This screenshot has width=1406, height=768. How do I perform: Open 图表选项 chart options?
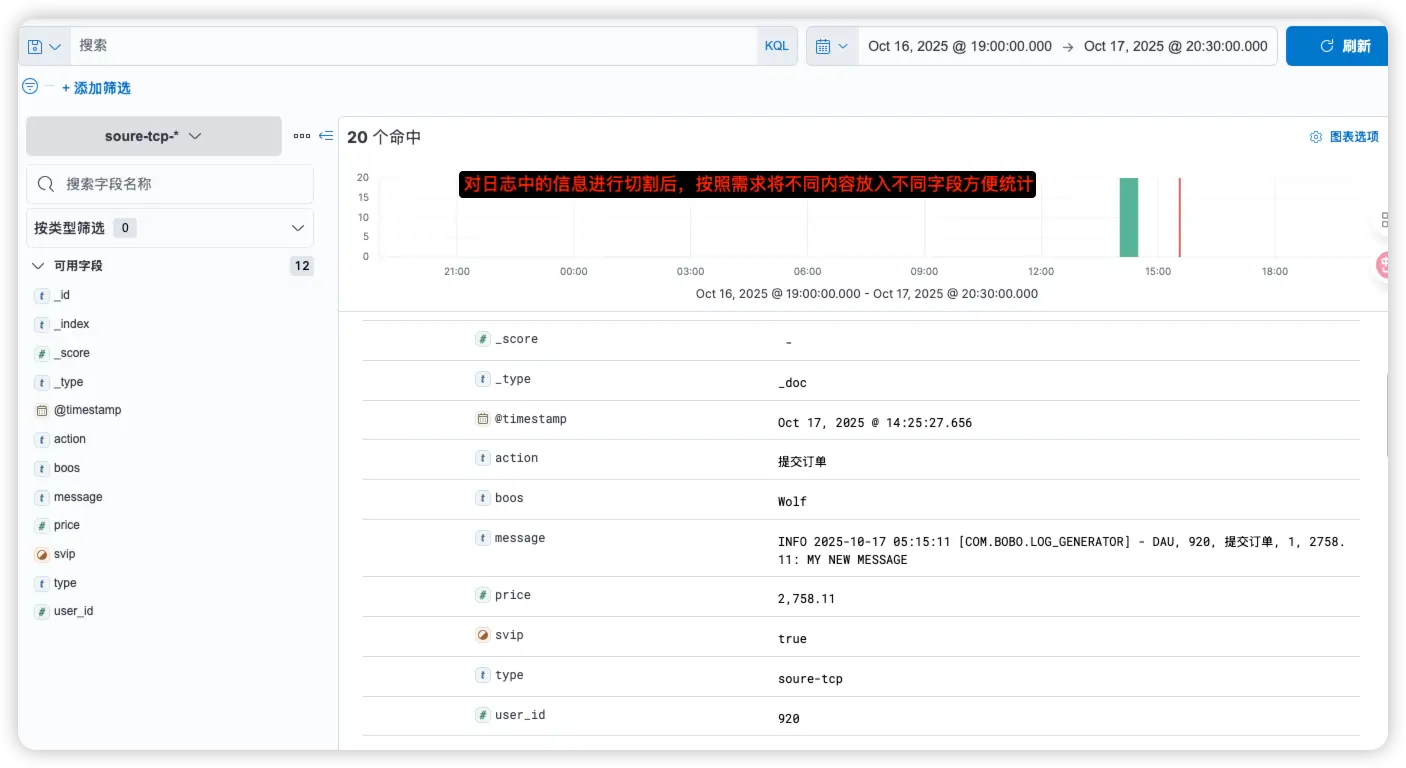(x=1344, y=137)
